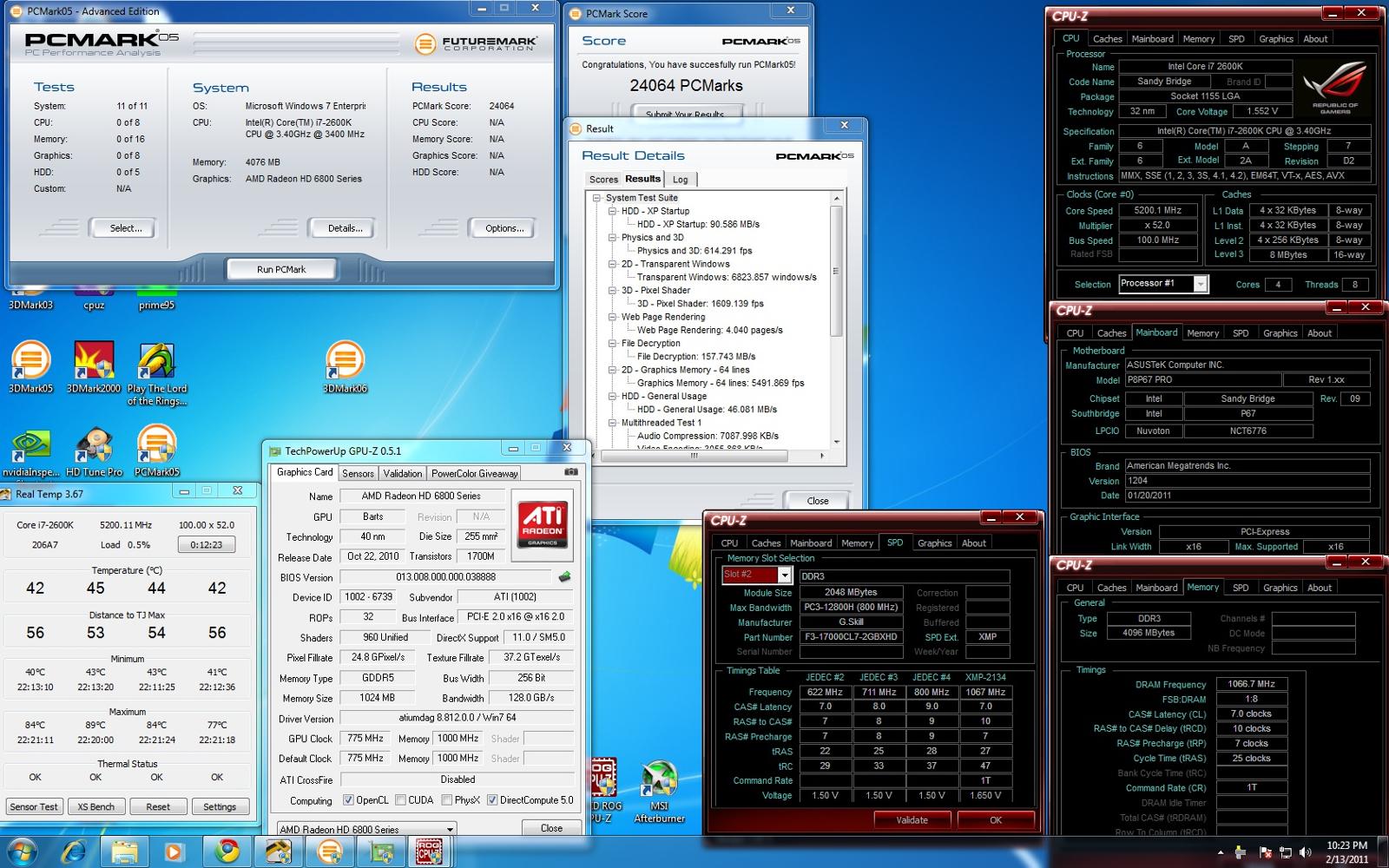Image resolution: width=1389 pixels, height=868 pixels.
Task: Click the vertical scrollbar in Result Details
Action: click(x=837, y=269)
